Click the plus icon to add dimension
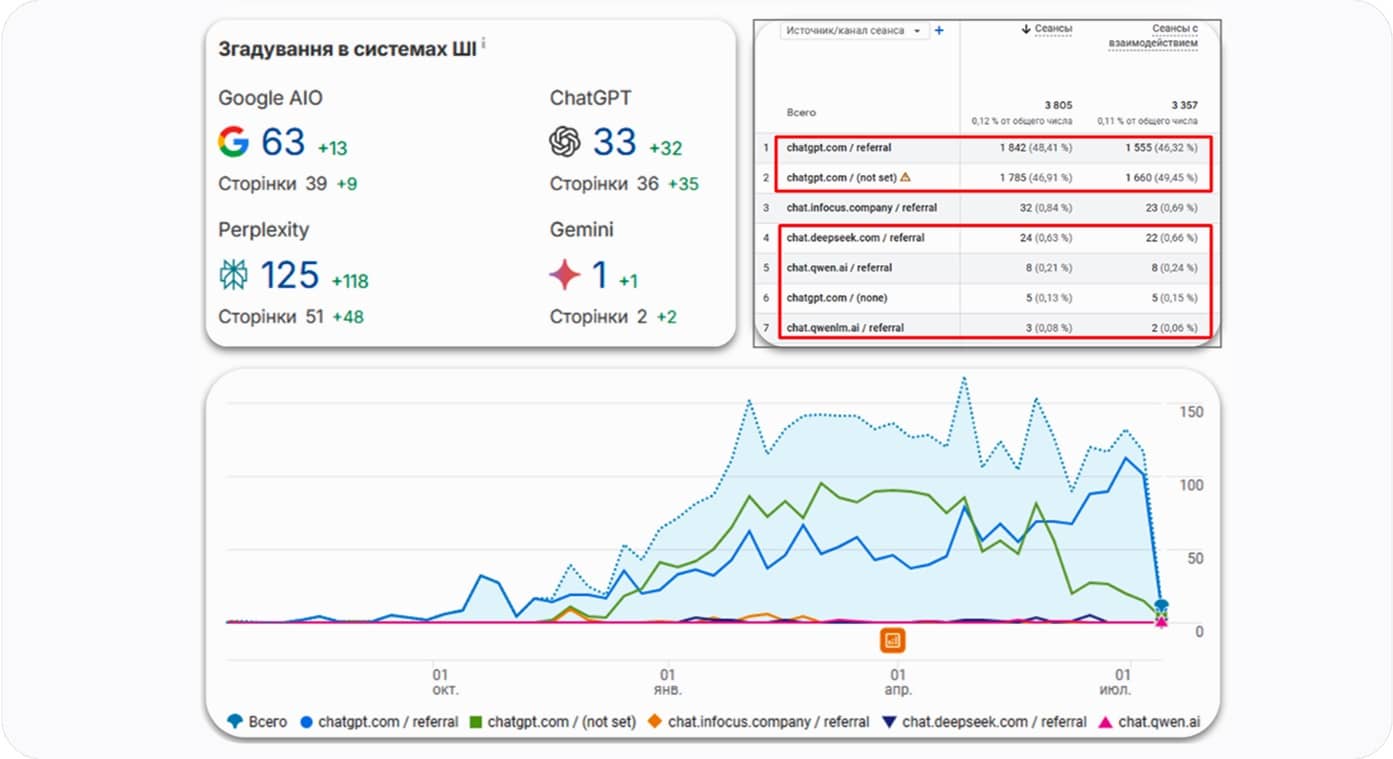 coord(939,31)
